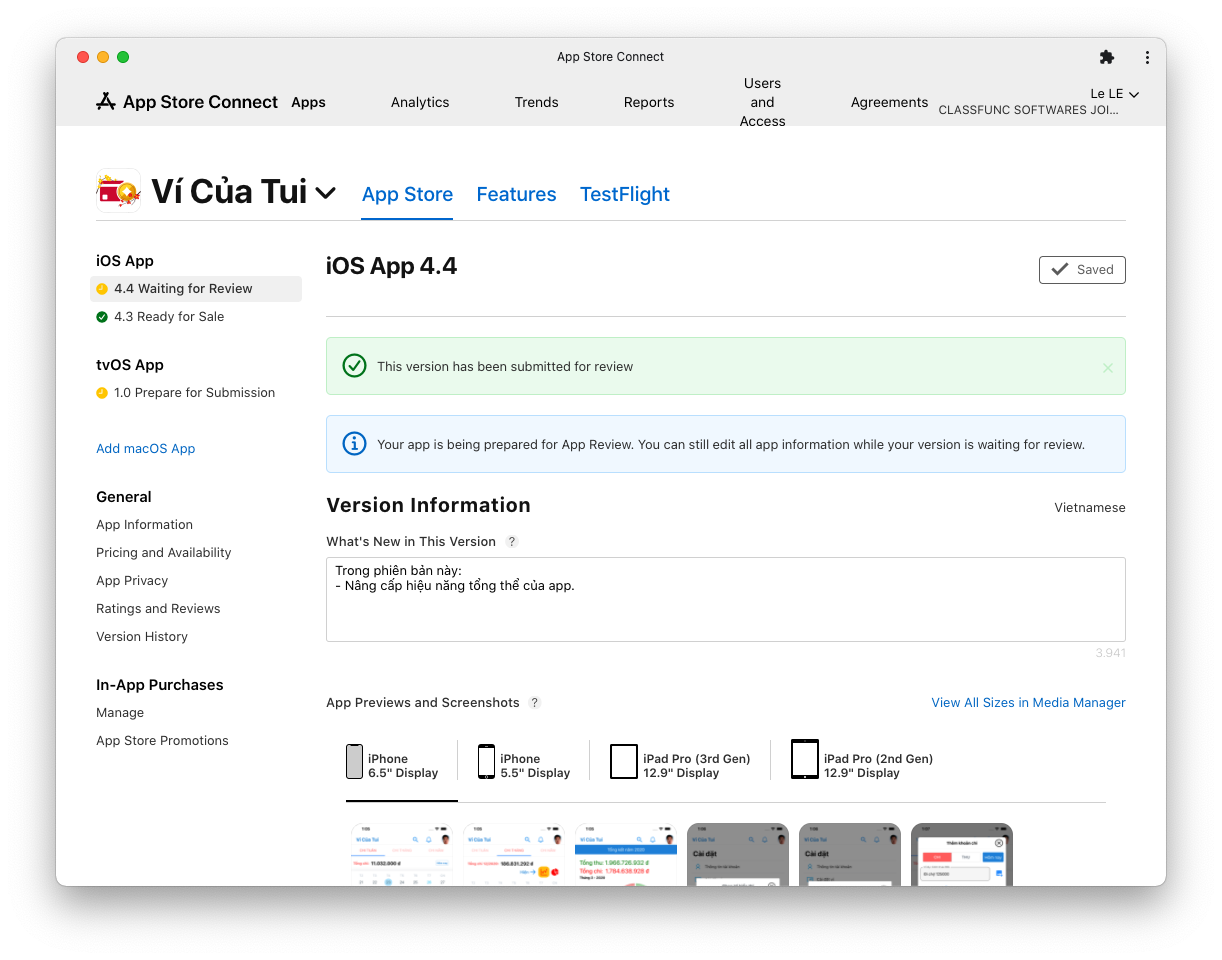Select iPad Pro (3rd Gen) 12.9" Display tab
This screenshot has height=960, width=1222.
point(680,765)
